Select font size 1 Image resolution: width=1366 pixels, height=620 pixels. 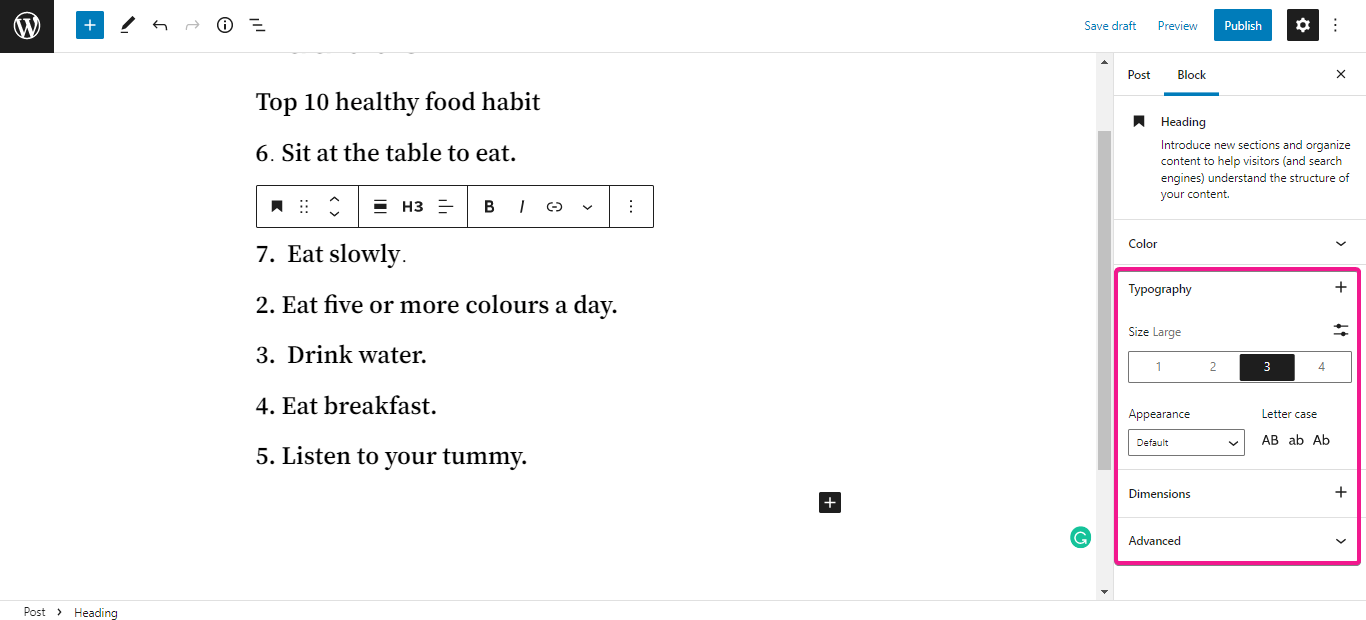(1158, 367)
